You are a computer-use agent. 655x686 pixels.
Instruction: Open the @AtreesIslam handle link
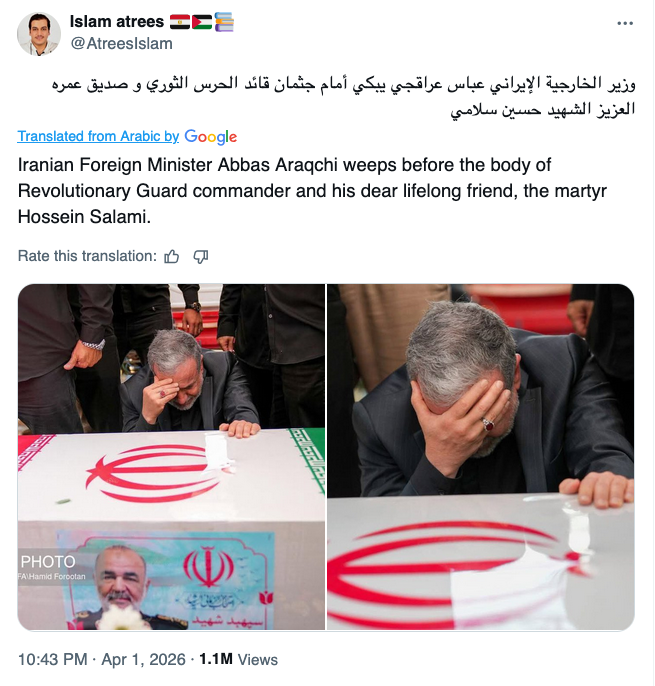pyautogui.click(x=121, y=44)
